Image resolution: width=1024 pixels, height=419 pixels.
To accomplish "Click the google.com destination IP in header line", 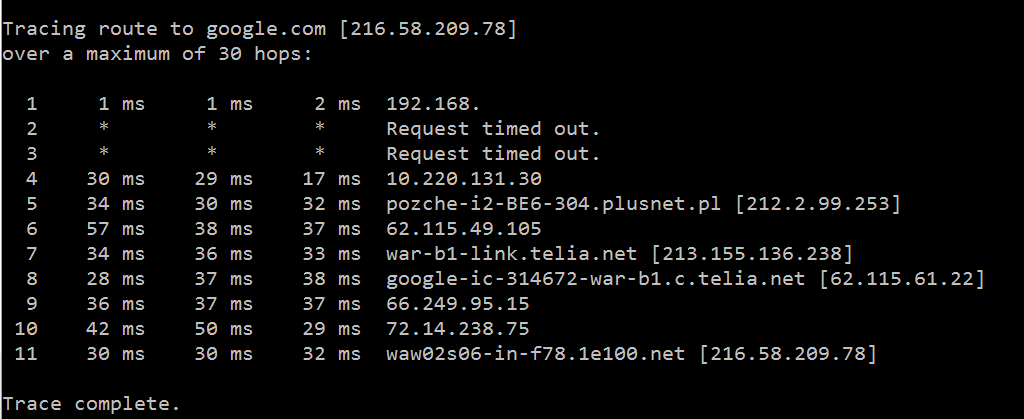I will [x=428, y=29].
